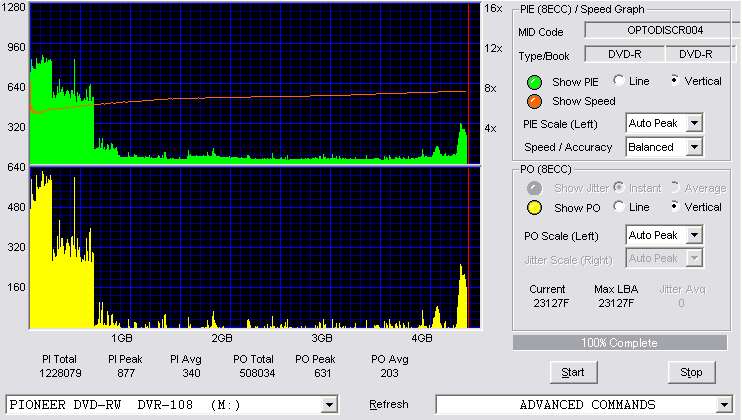This screenshot has width=742, height=420.
Task: Select Vertical mode for PIE graph
Action: click(x=675, y=80)
